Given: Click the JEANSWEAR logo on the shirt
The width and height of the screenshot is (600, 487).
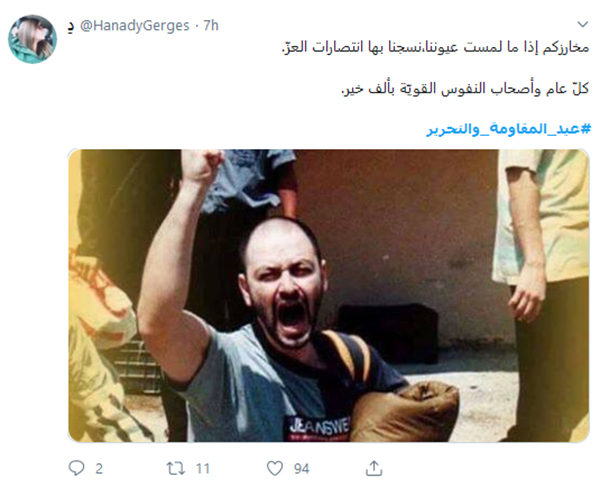Looking at the screenshot, I should coord(318,427).
